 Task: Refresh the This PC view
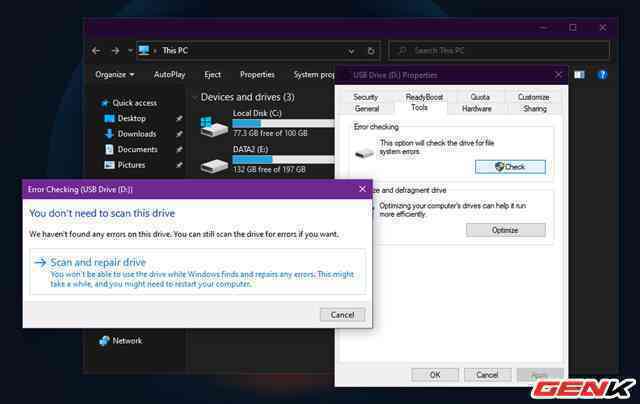[x=371, y=51]
